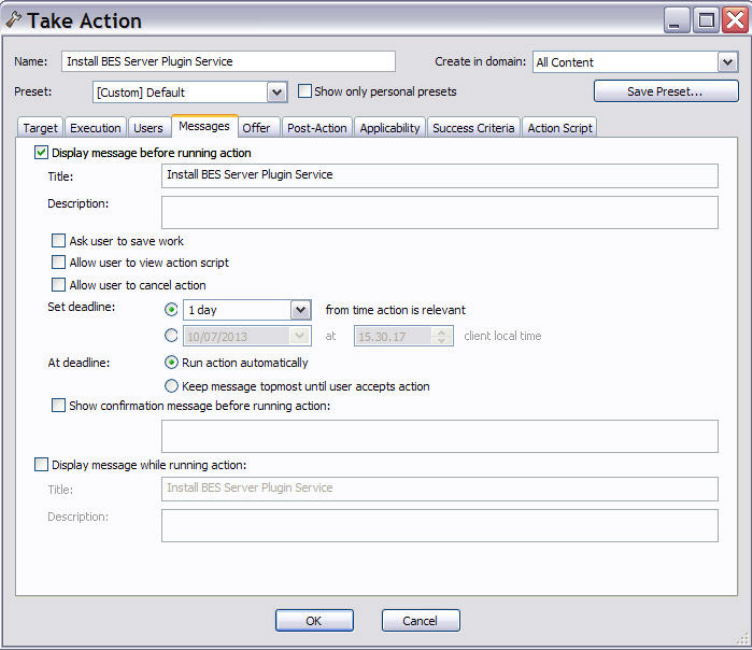Check Ask user to save work
This screenshot has height=650, width=752.
59,240
